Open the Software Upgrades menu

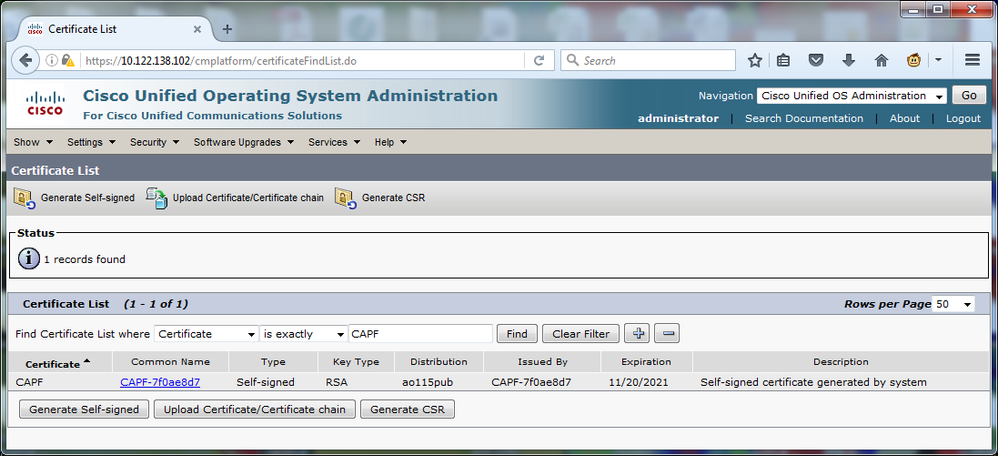[244, 142]
